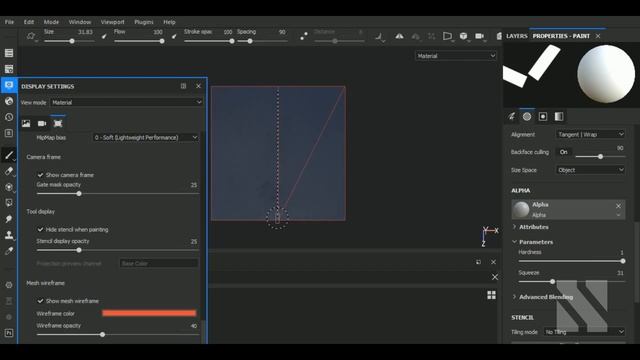The height and width of the screenshot is (360, 640).
Task: Select the Clone stamp tool
Action: coord(9,235)
